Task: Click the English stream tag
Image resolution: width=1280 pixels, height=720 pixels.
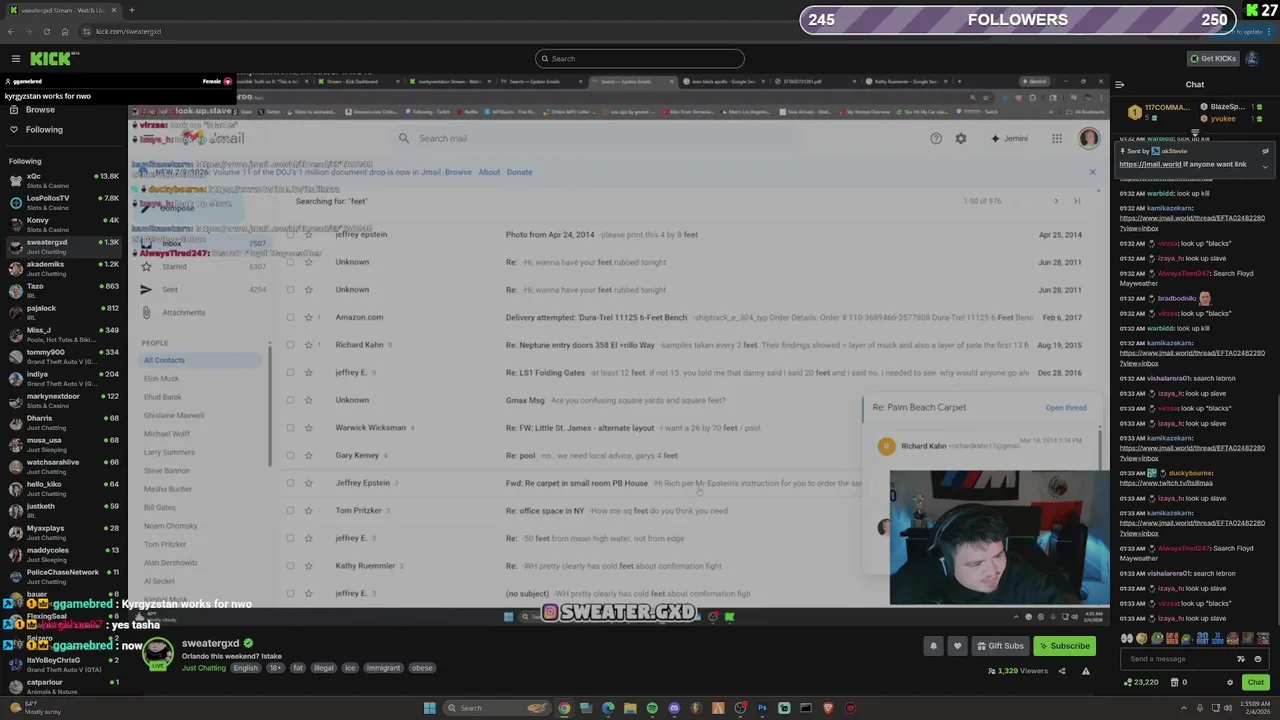Action: (245, 668)
